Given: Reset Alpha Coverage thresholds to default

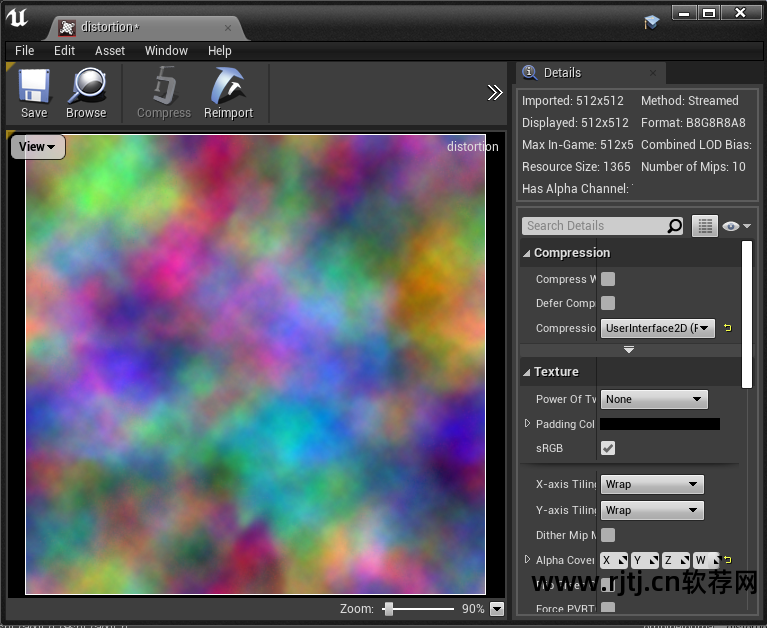Looking at the screenshot, I should (728, 560).
